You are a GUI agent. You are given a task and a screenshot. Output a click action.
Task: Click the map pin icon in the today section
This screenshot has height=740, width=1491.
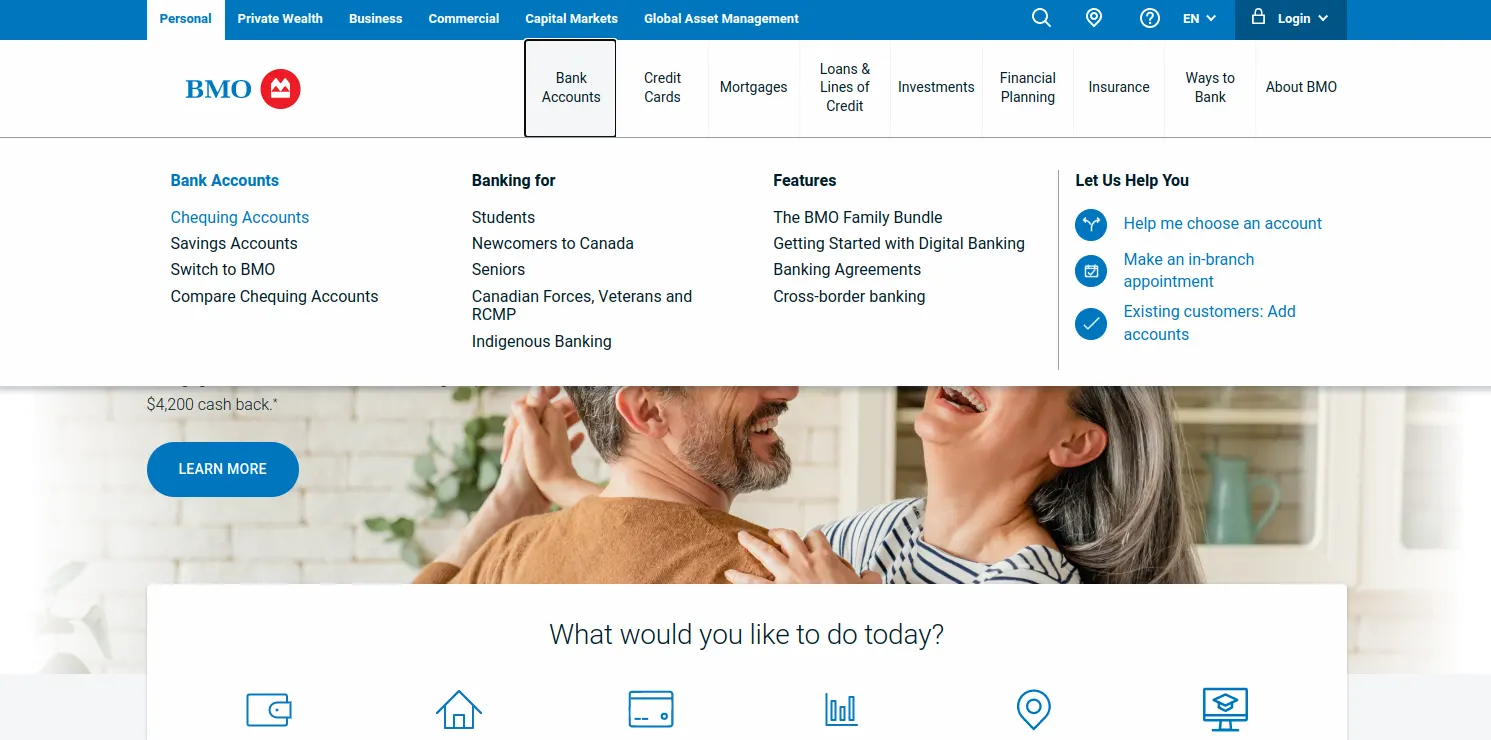[1033, 710]
